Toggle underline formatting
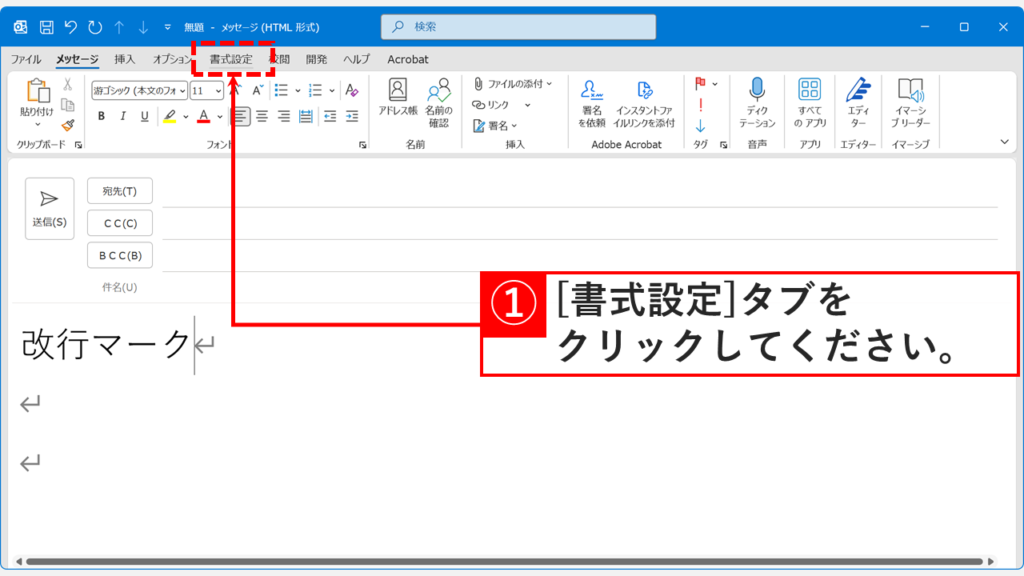Screen dimensions: 1024x576 143,117
